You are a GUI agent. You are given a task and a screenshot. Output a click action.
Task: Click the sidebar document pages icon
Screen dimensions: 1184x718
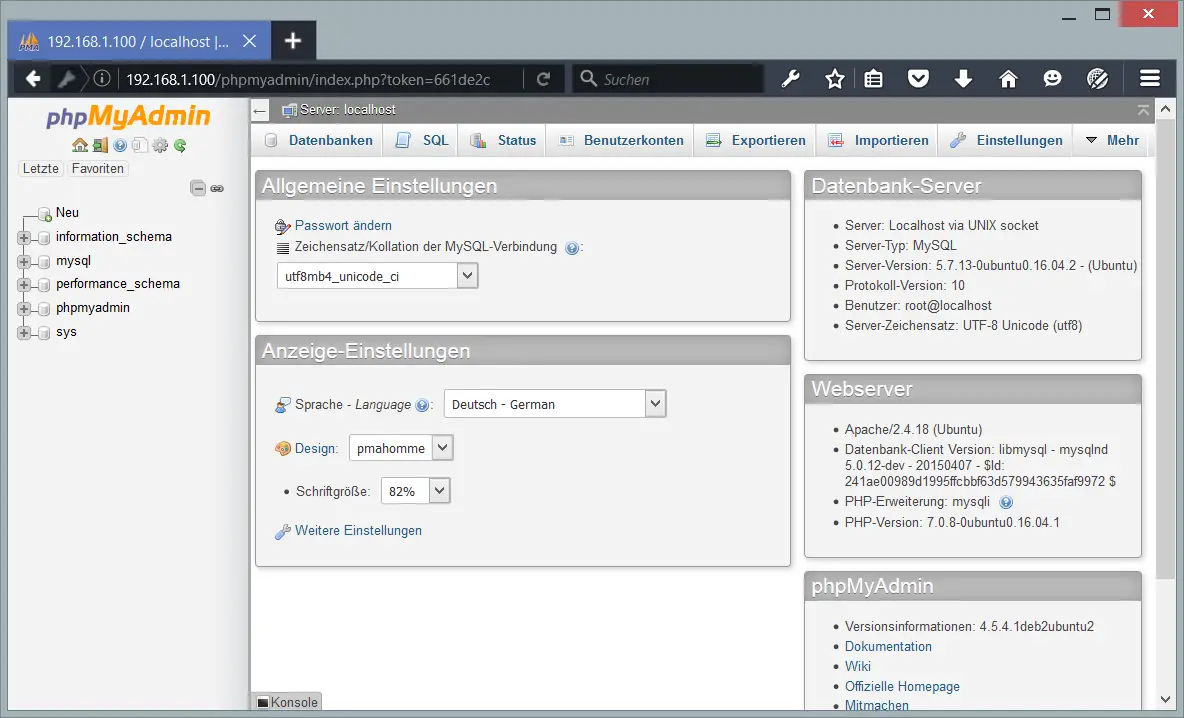point(140,145)
